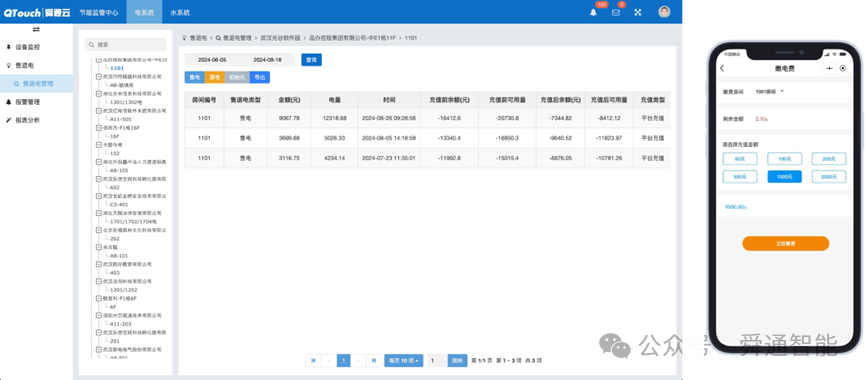
Task: Open the mail messages icon
Action: tap(616, 12)
